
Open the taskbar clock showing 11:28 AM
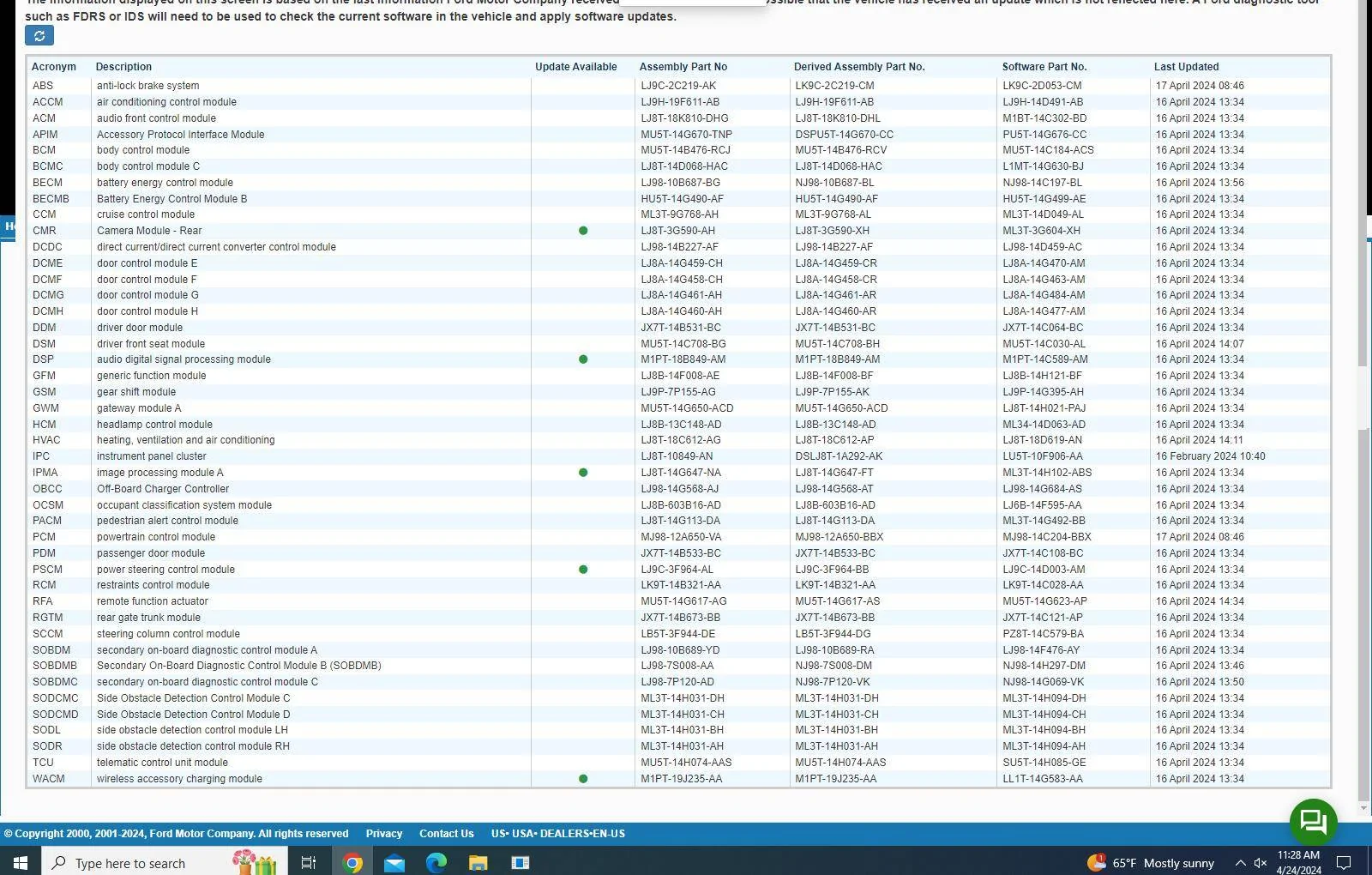1298,863
